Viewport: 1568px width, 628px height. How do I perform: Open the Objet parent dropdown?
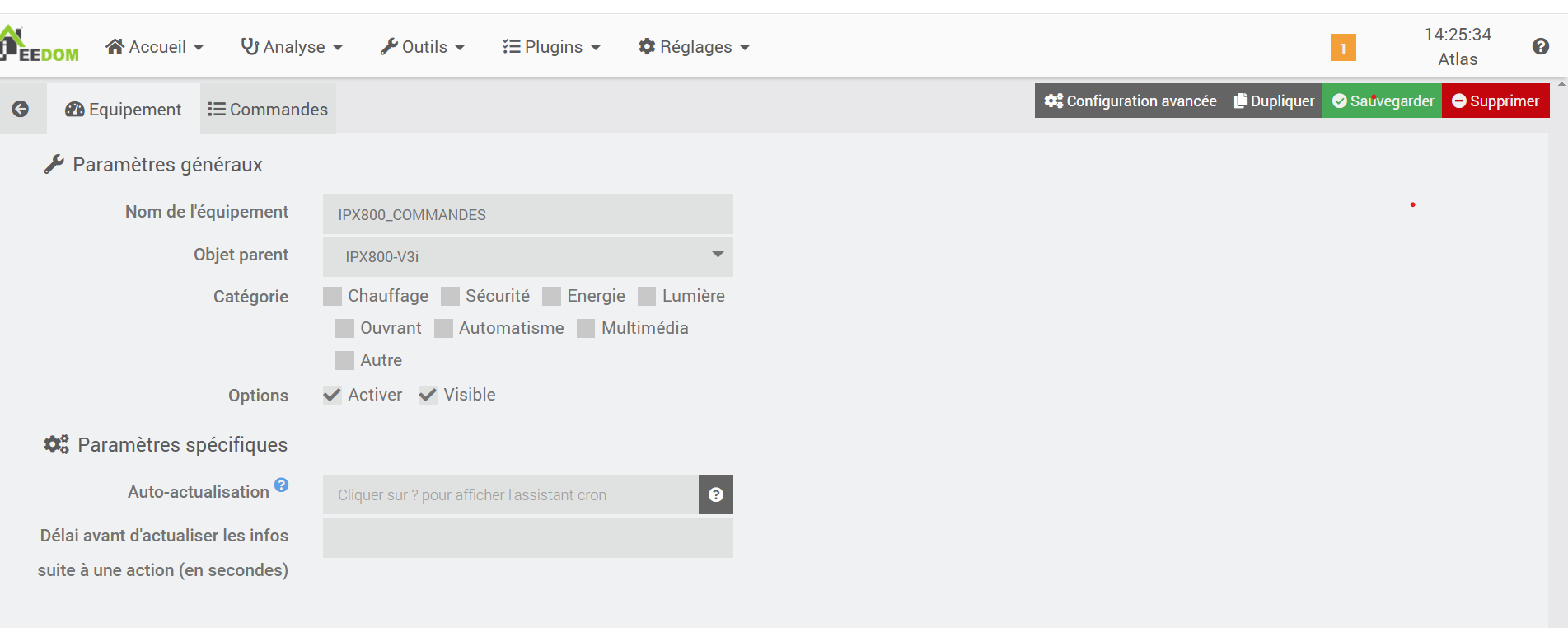[527, 256]
